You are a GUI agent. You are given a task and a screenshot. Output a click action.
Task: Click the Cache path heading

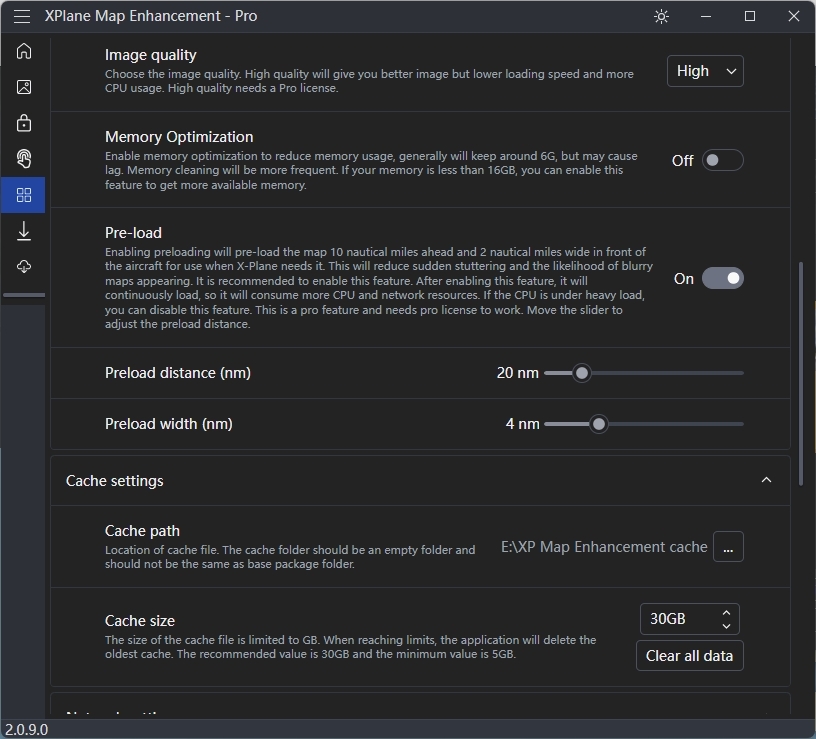(x=142, y=531)
